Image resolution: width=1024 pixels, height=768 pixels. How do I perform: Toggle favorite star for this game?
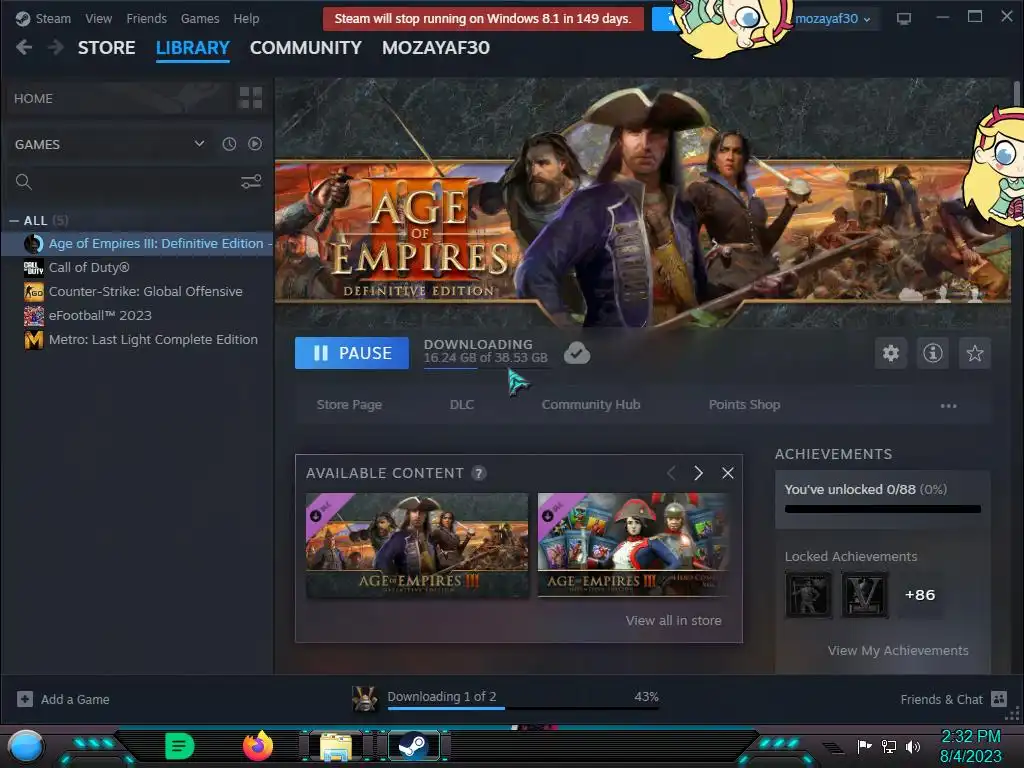click(x=975, y=353)
